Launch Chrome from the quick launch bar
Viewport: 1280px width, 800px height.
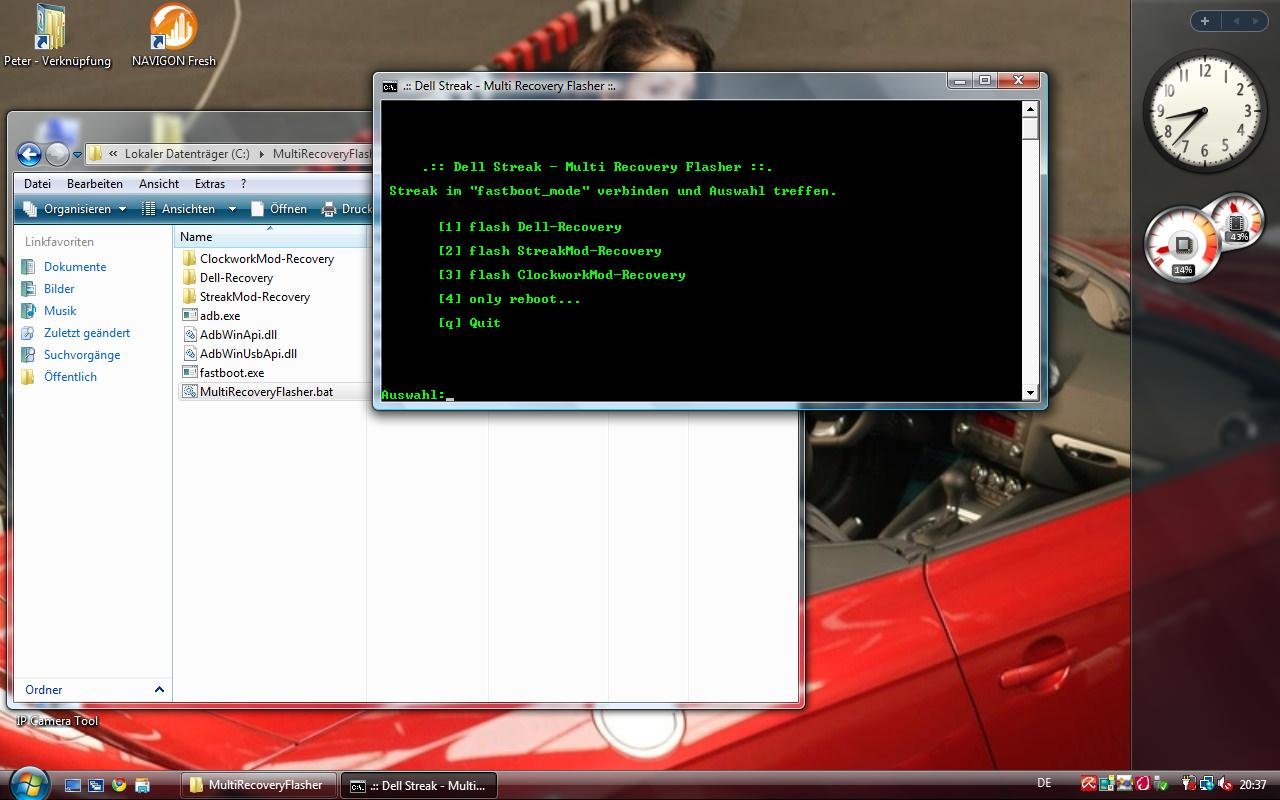(x=119, y=785)
